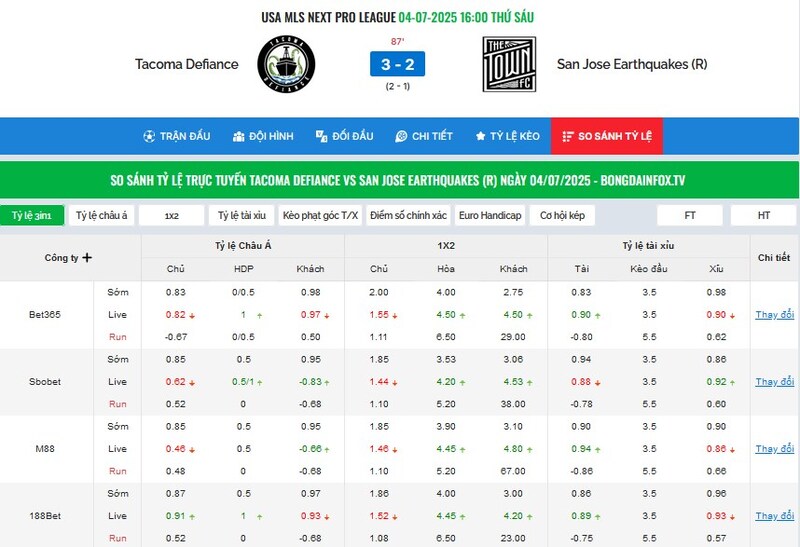Click M88 Live away odds 4.80
This screenshot has height=547, width=800.
(513, 449)
